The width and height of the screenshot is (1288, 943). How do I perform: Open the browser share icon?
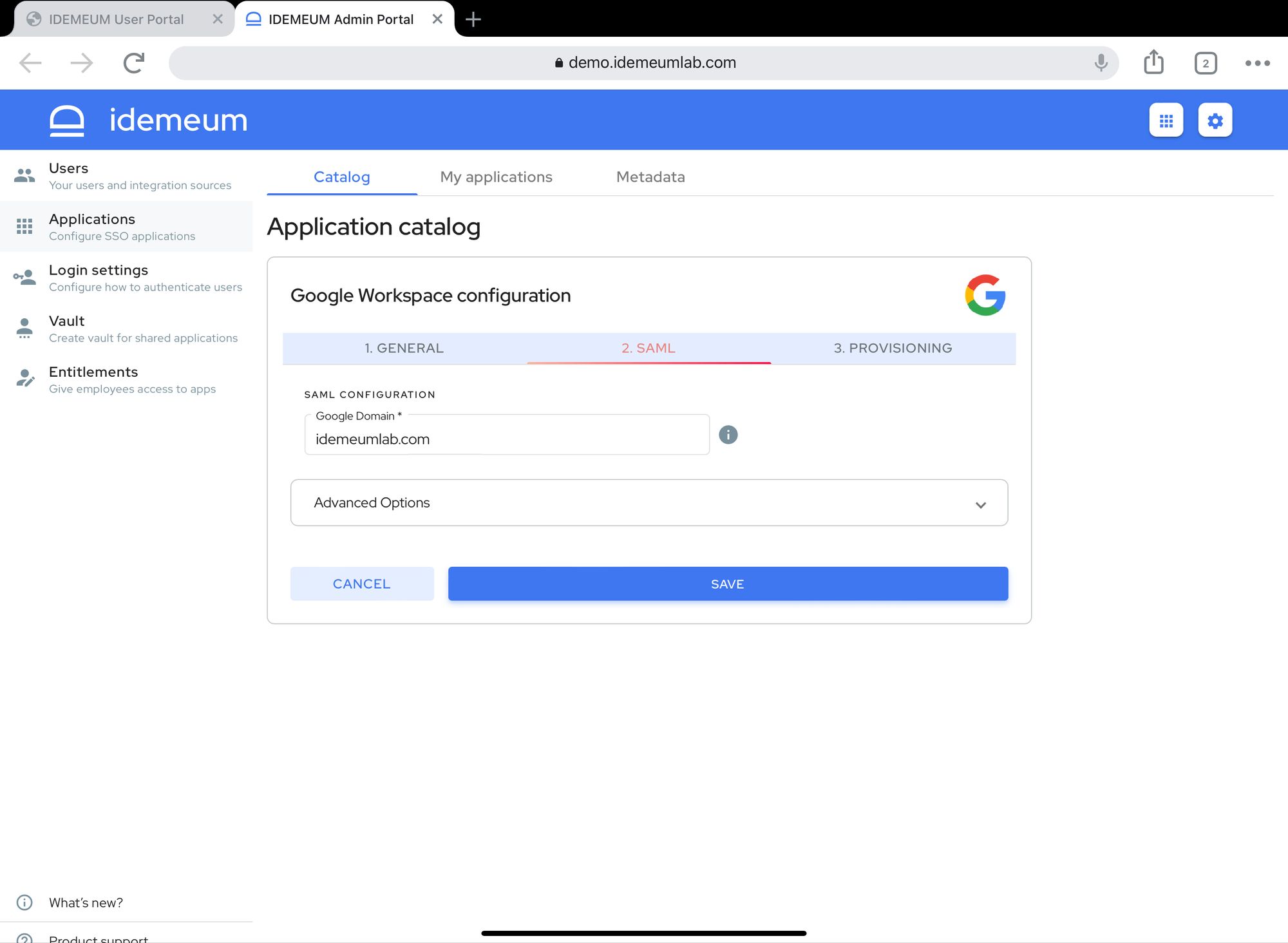pyautogui.click(x=1153, y=62)
